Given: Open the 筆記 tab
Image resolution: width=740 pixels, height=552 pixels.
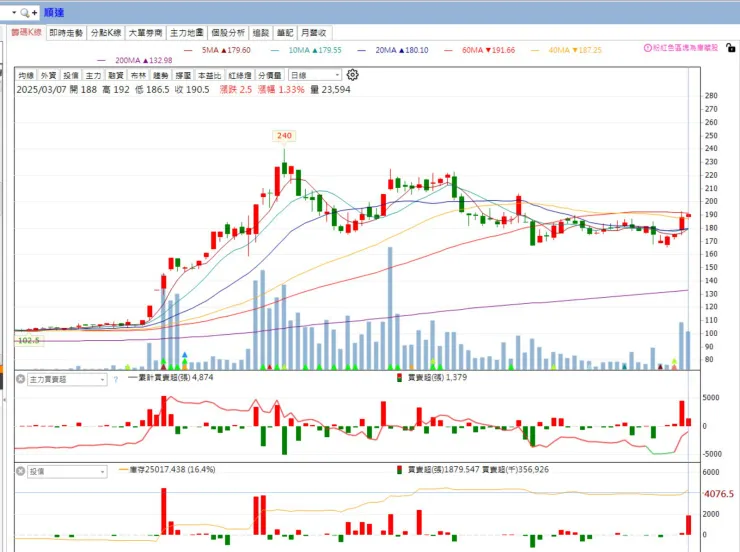Looking at the screenshot, I should click(285, 33).
